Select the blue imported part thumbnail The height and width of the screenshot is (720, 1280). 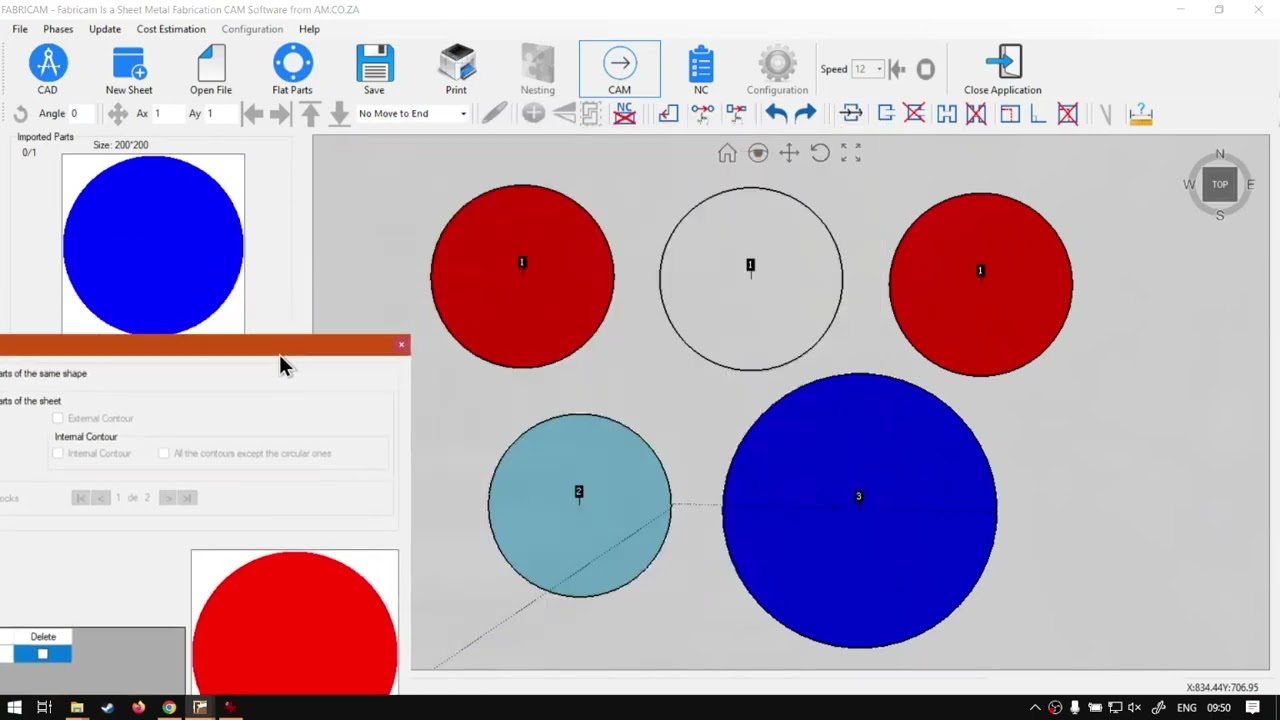[153, 244]
